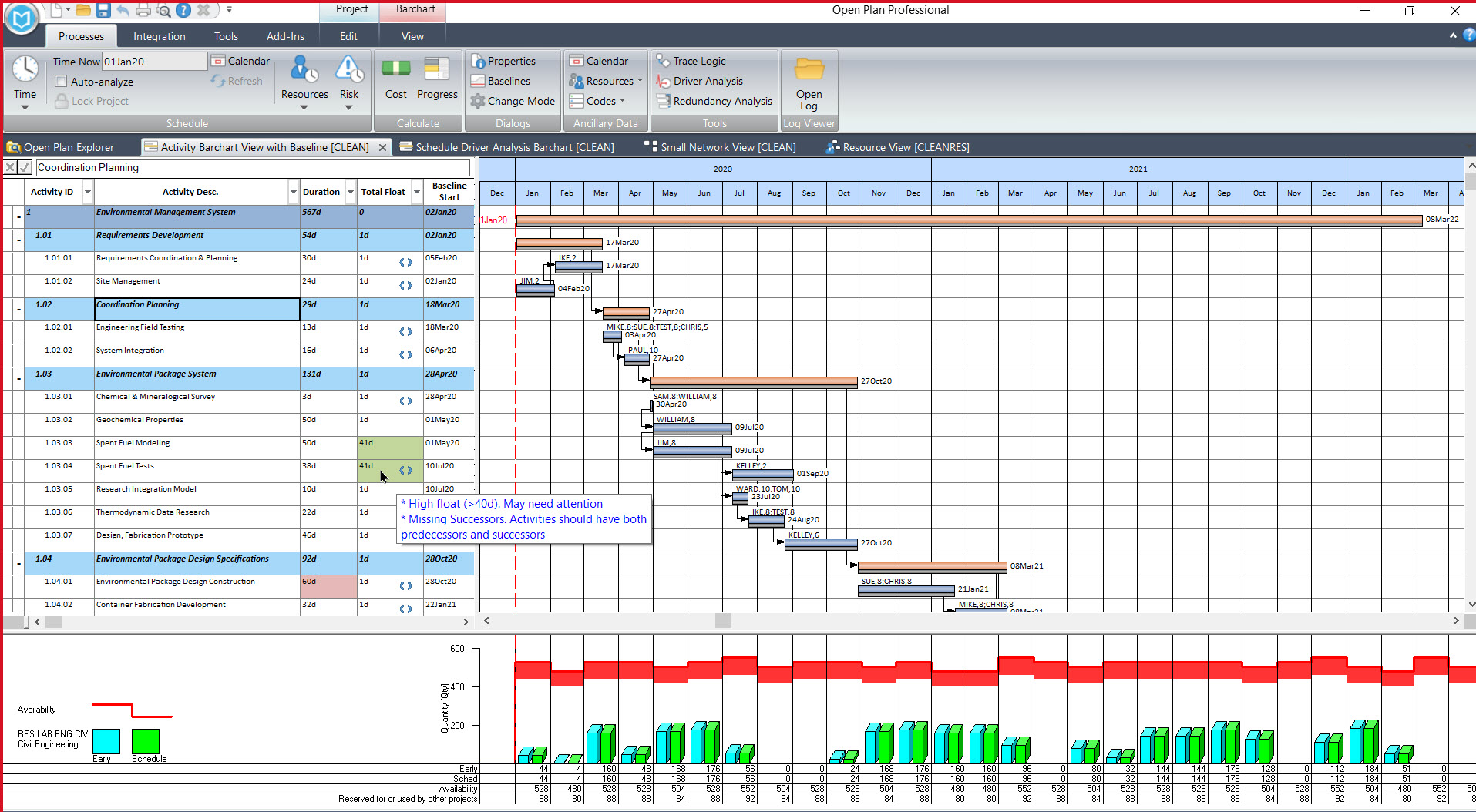Click the Time Now date field
The image size is (1476, 812).
154,62
